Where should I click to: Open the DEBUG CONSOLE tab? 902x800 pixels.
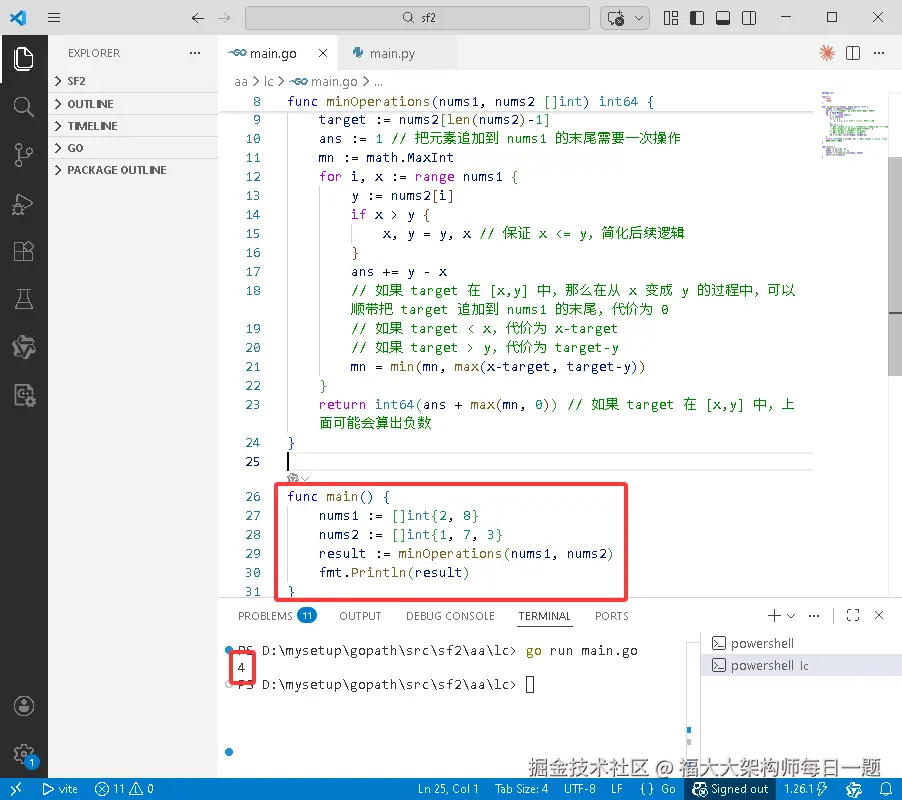450,616
